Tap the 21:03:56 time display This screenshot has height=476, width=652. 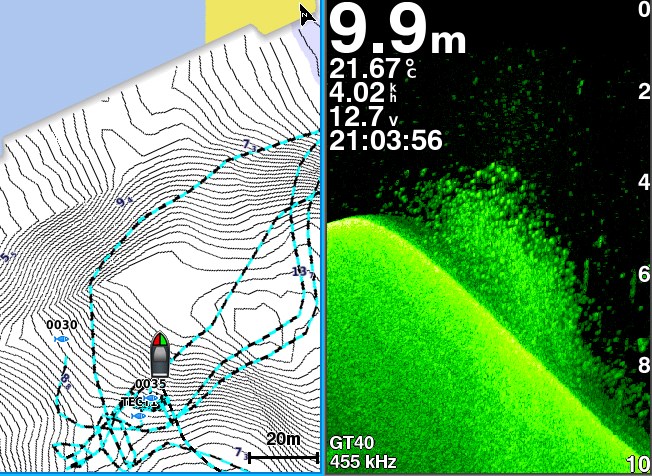tap(385, 141)
